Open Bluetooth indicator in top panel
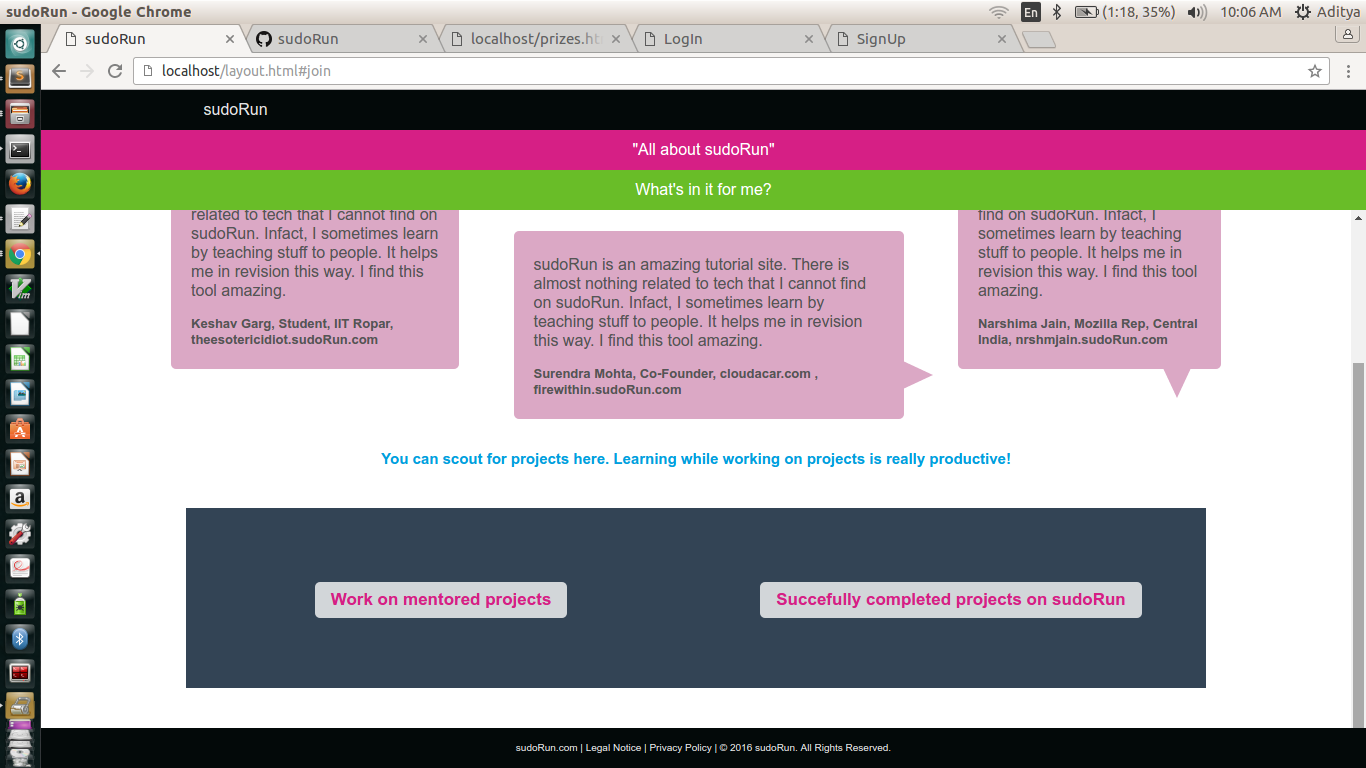Image resolution: width=1366 pixels, height=768 pixels. [x=1057, y=12]
